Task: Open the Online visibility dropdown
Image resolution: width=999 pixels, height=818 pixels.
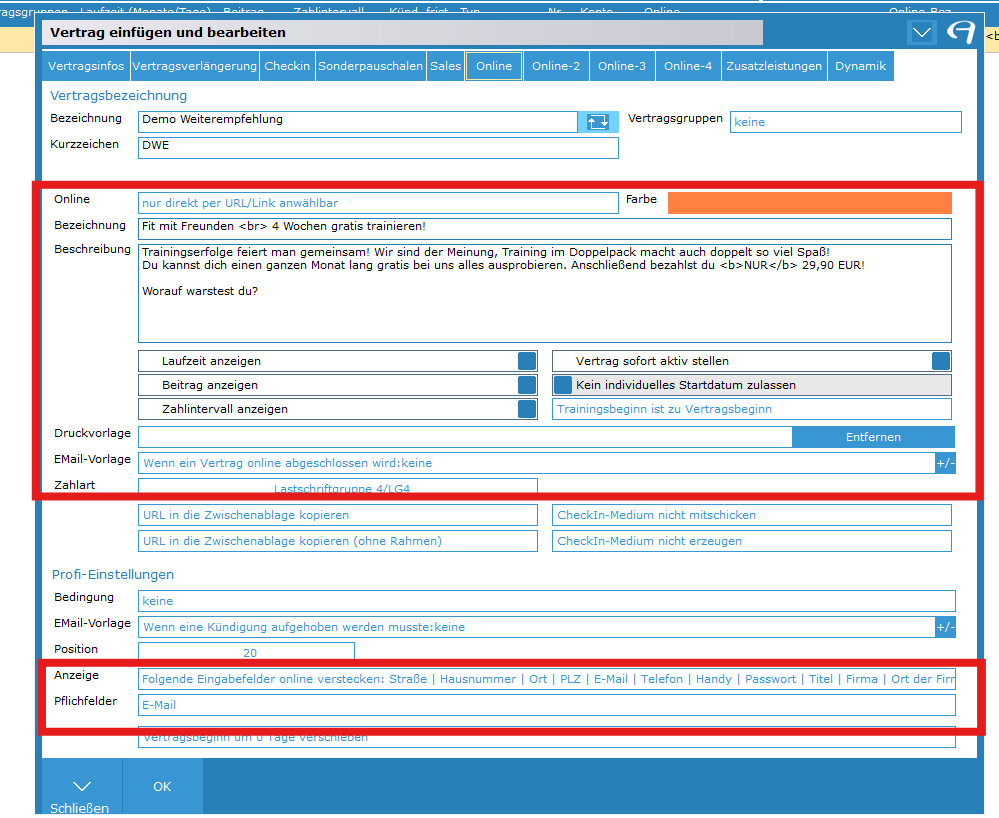Action: (x=378, y=203)
